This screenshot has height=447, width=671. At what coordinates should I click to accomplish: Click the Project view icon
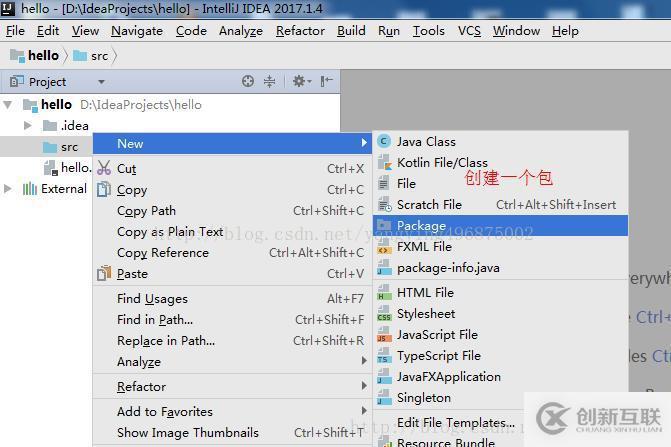(17, 81)
